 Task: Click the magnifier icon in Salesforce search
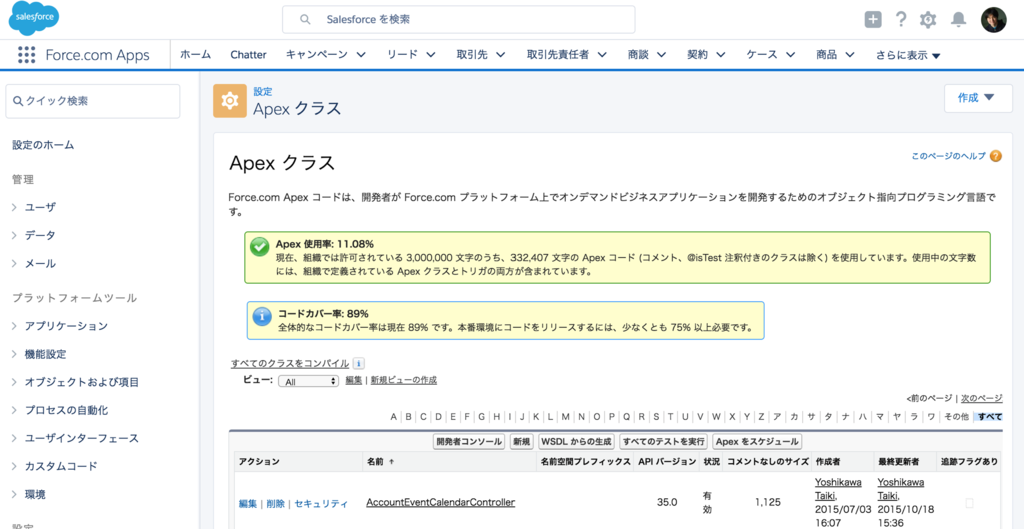[305, 20]
